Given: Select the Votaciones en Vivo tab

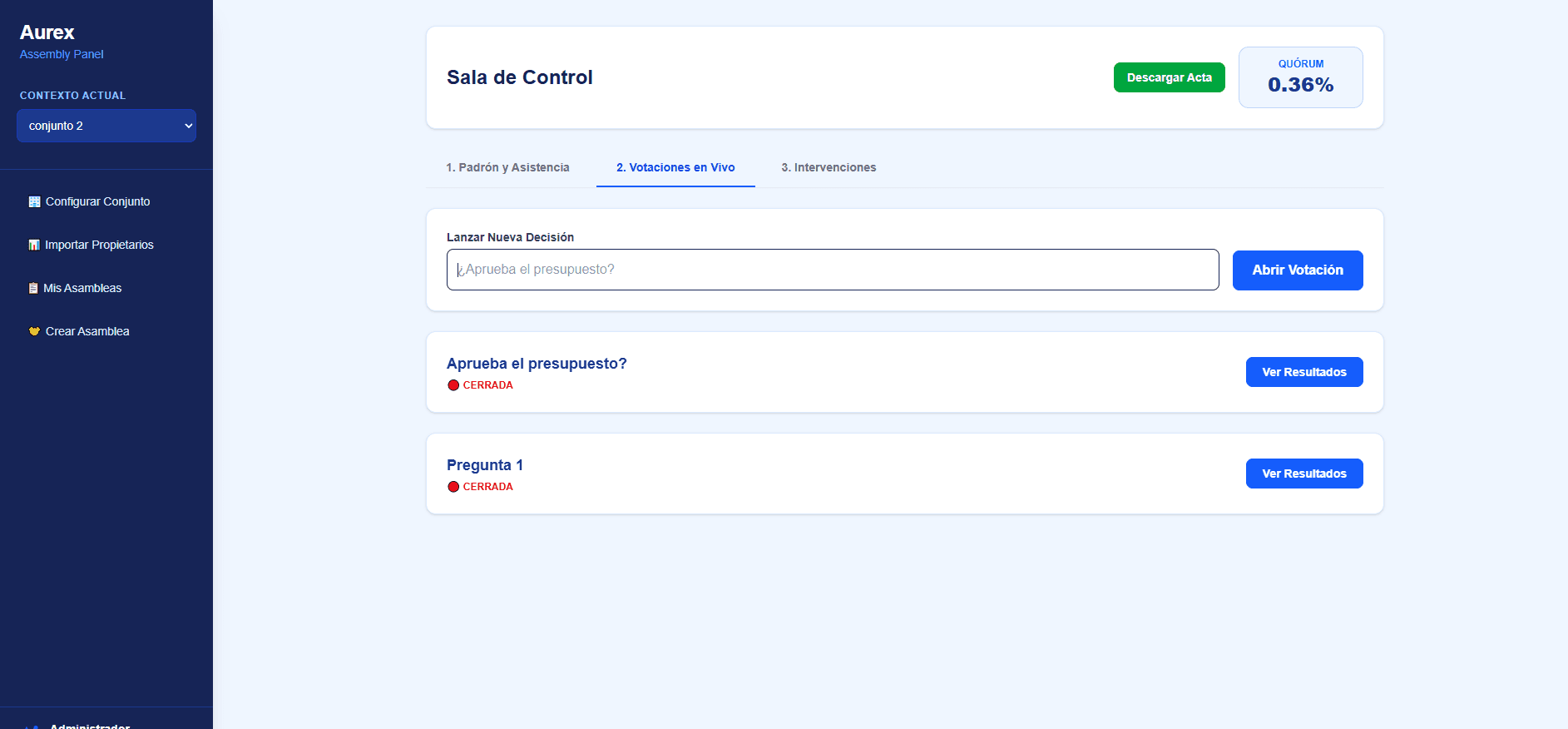Looking at the screenshot, I should pyautogui.click(x=675, y=167).
